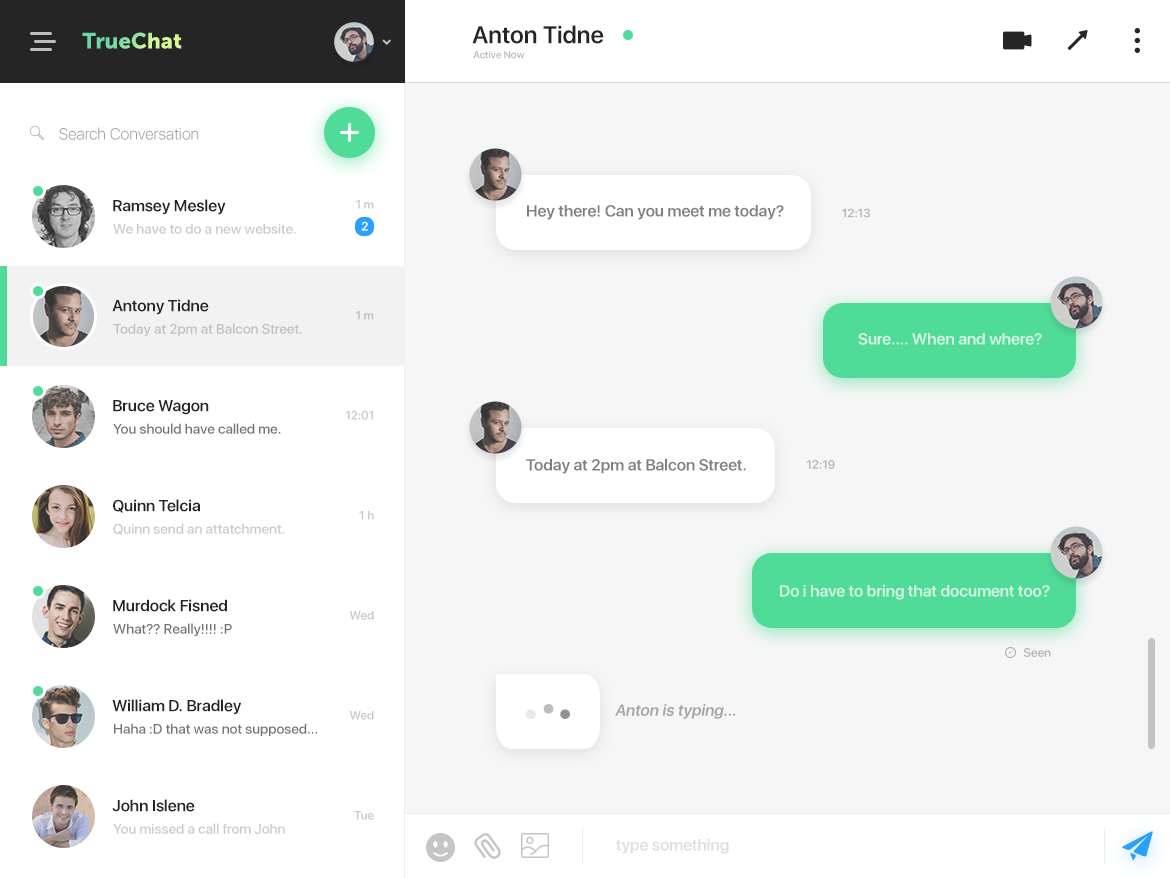Start a video call with Anton
The height and width of the screenshot is (878, 1170).
click(x=1017, y=40)
